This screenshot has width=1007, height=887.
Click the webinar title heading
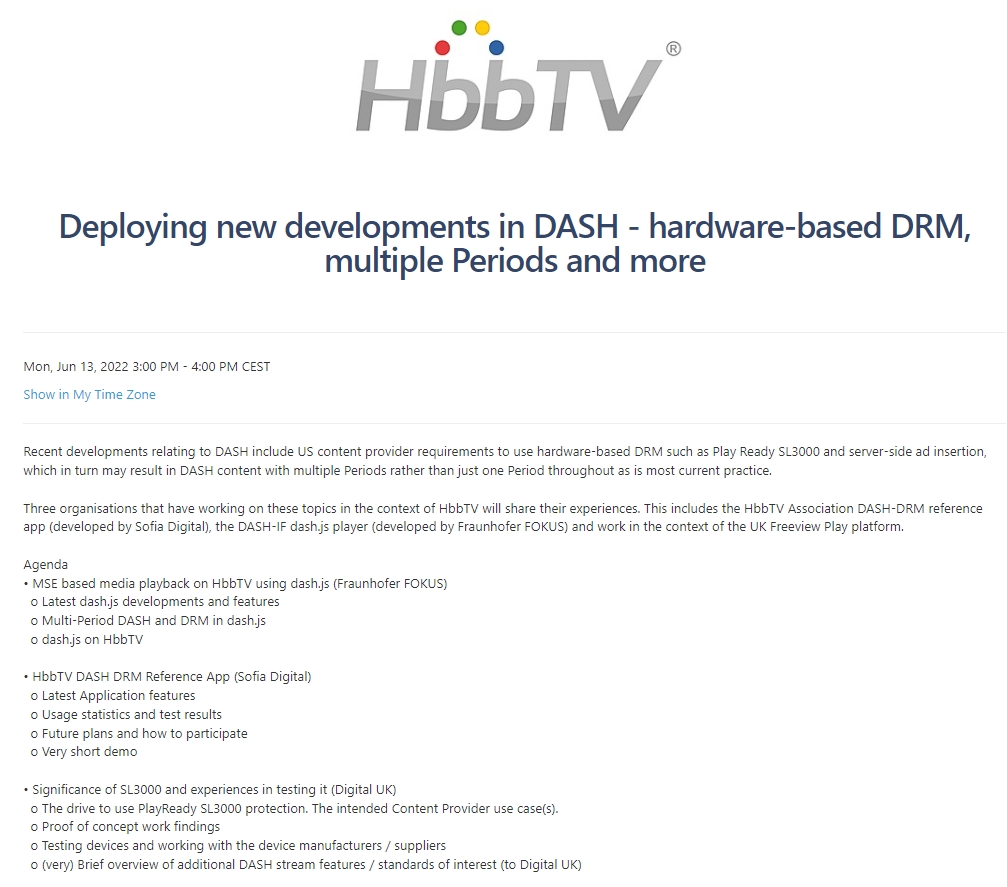tap(516, 243)
